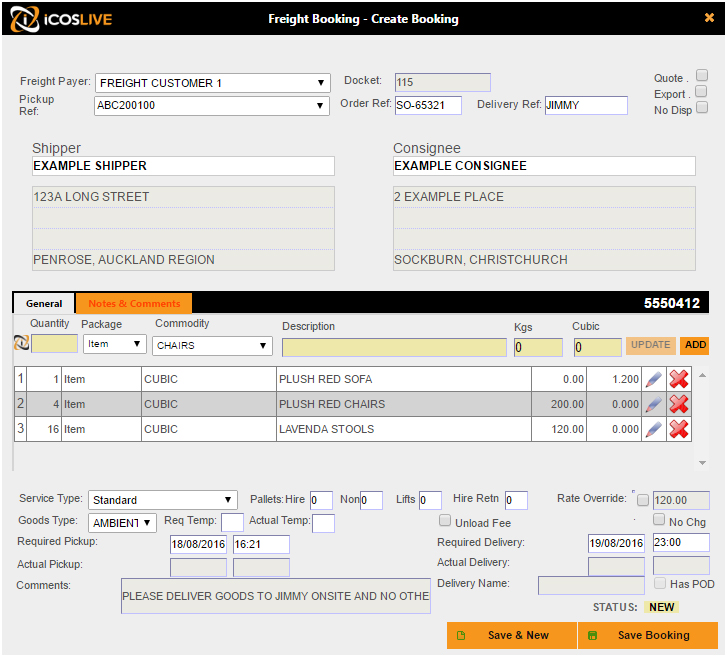Click the Hire Retn field
The height and width of the screenshot is (657, 727).
[x=517, y=500]
